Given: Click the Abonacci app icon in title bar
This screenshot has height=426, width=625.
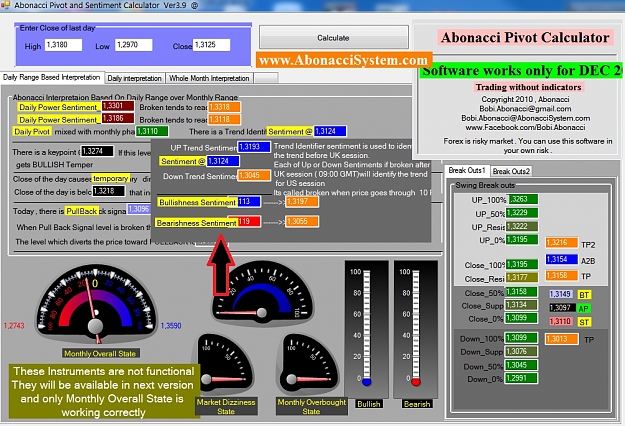Looking at the screenshot, I should pyautogui.click(x=5, y=5).
